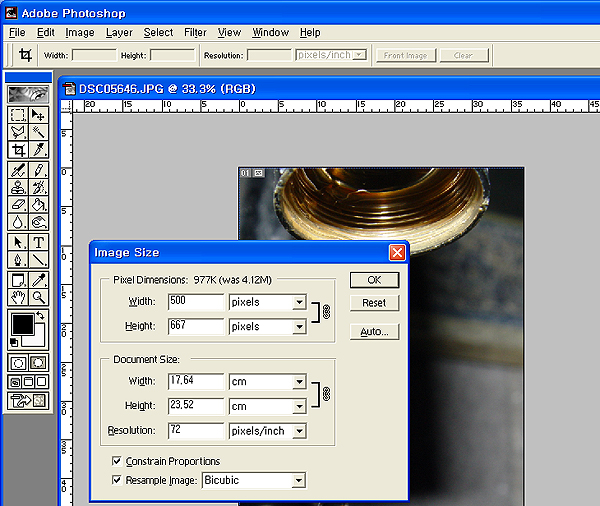600x506 pixels.
Task: Reset to default black and white colors
Action: 14,342
